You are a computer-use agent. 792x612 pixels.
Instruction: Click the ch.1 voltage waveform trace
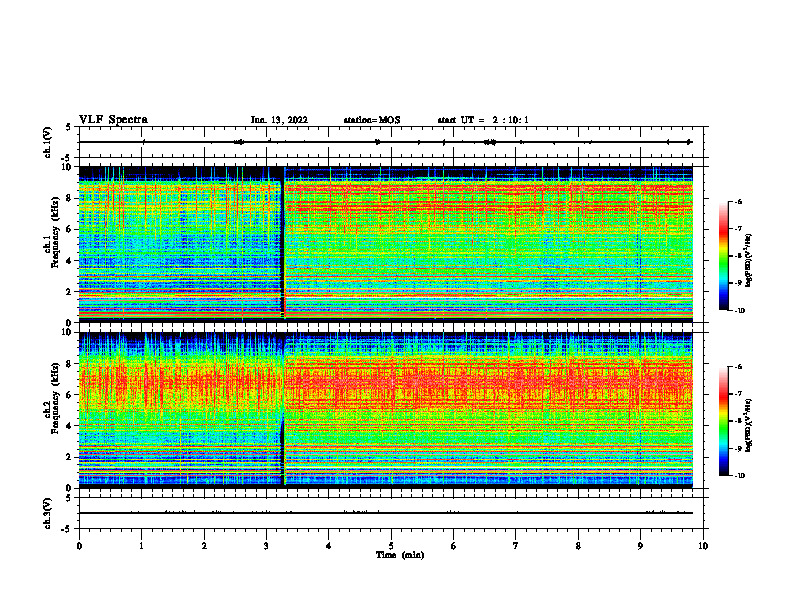[x=386, y=142]
